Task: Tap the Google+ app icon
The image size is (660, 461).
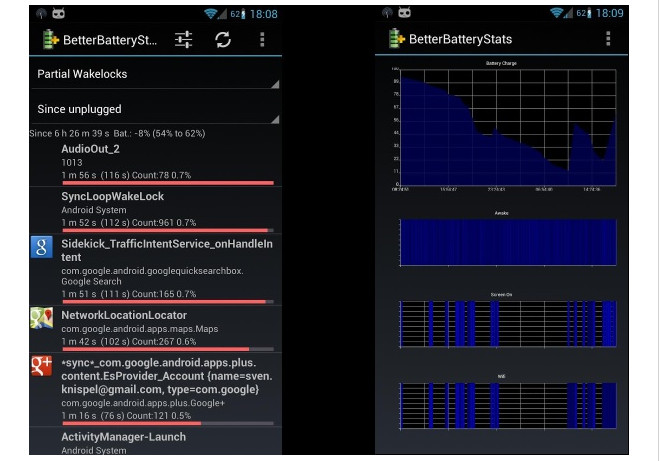Action: [41, 366]
